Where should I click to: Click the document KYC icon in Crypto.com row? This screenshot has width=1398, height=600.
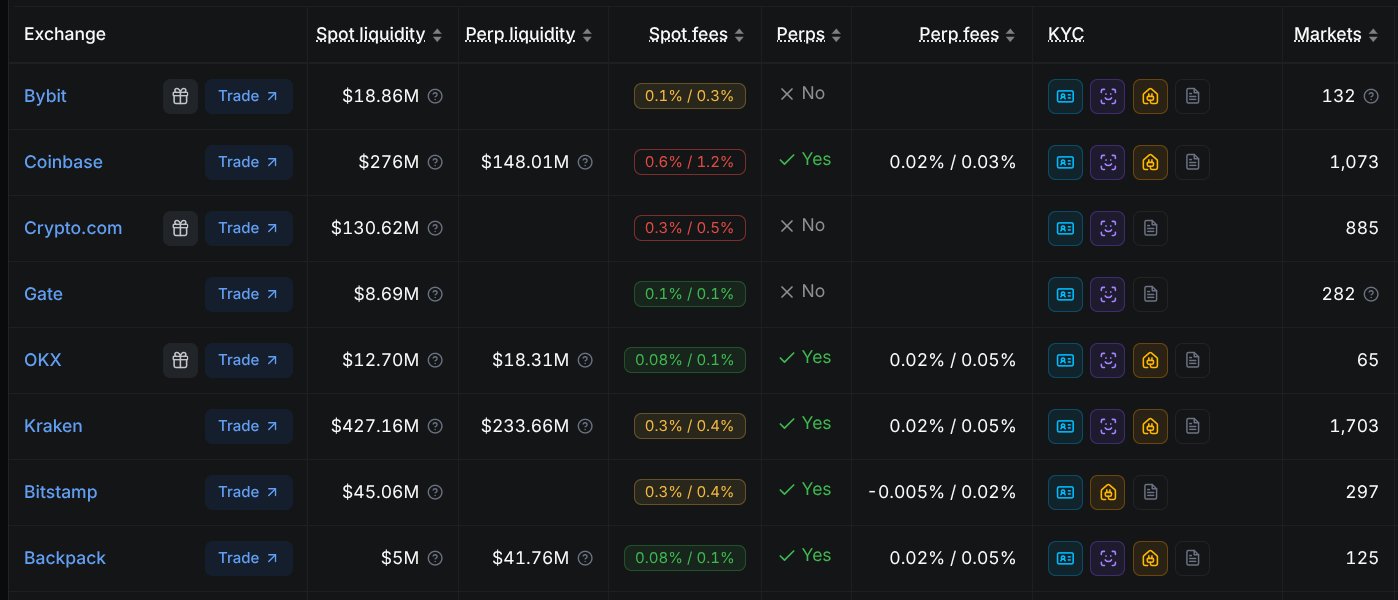[1150, 228]
